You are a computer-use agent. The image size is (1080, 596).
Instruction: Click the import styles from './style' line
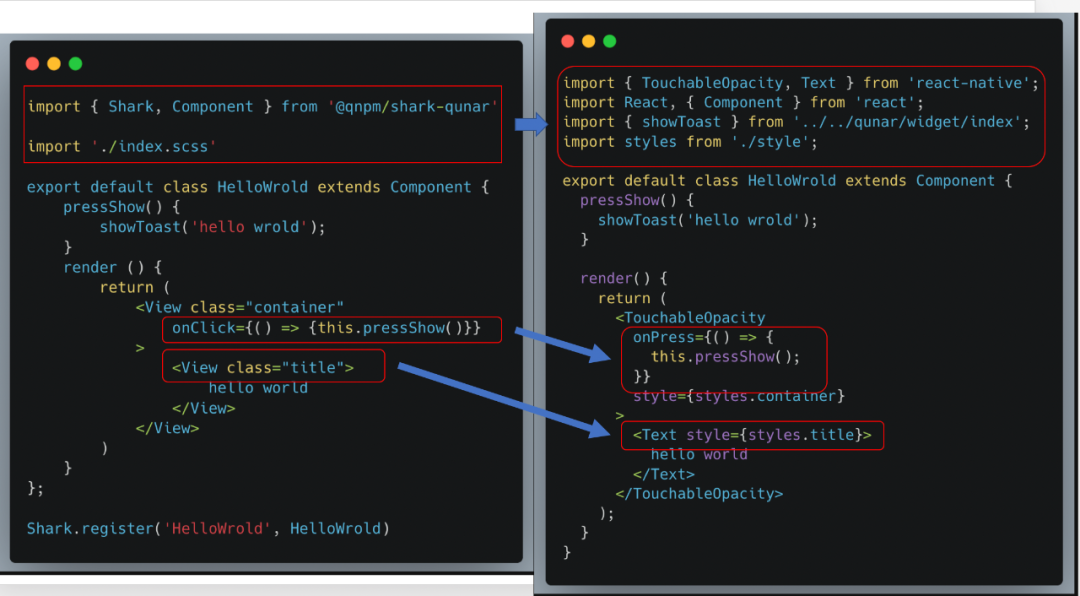(690, 142)
